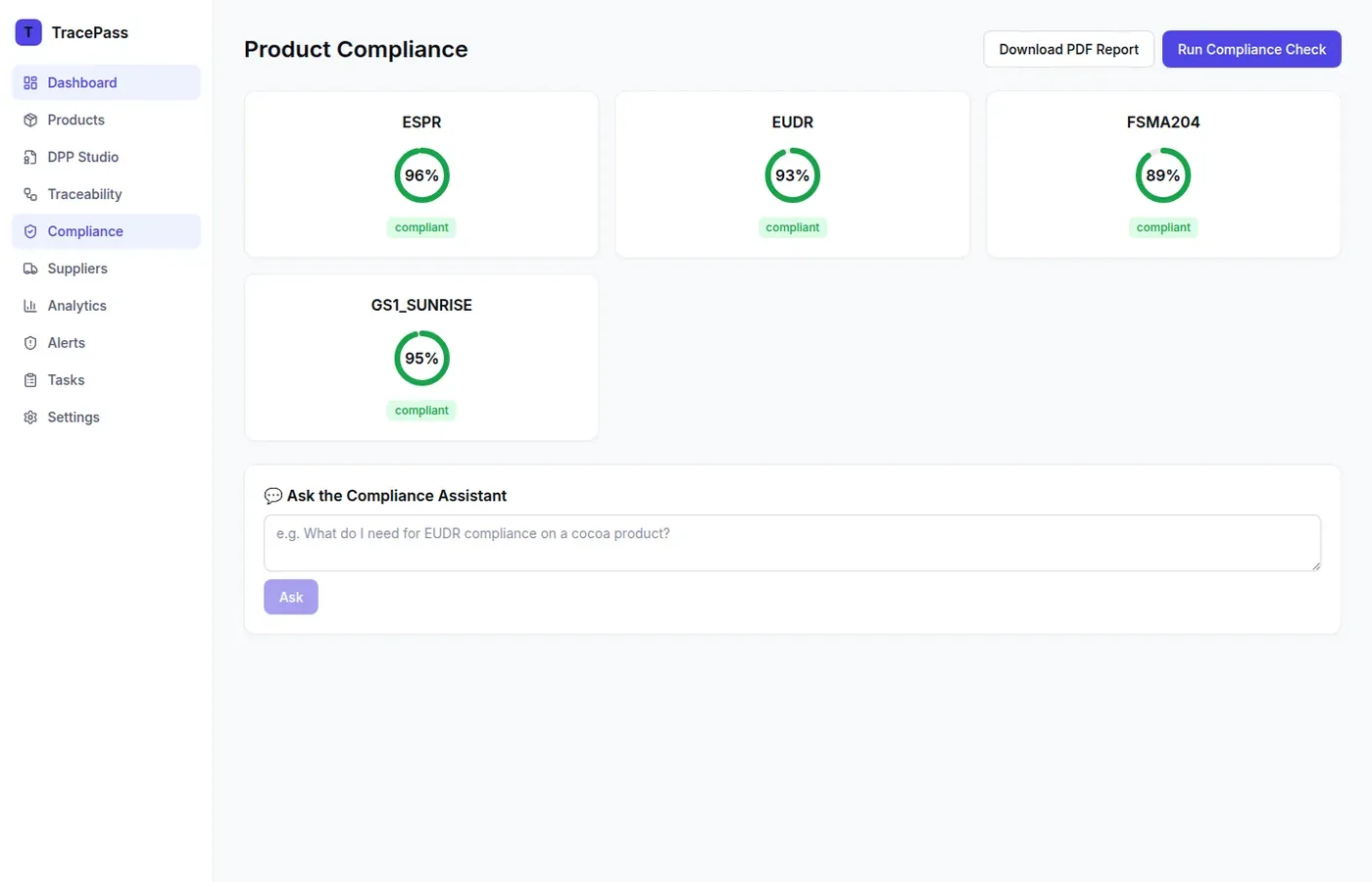Click the Analytics chart icon

[x=30, y=307]
